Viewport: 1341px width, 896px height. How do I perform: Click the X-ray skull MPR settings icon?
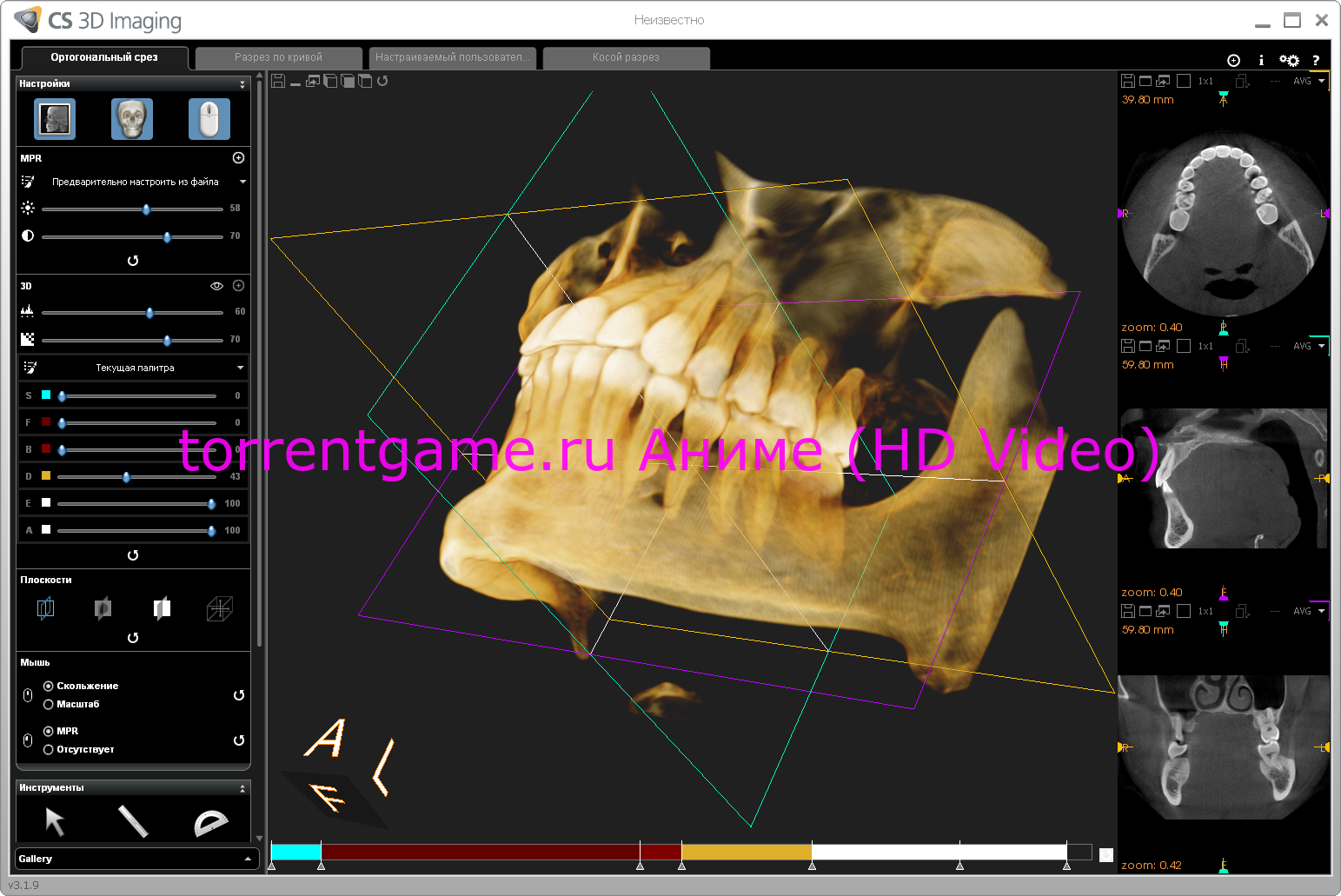click(55, 119)
